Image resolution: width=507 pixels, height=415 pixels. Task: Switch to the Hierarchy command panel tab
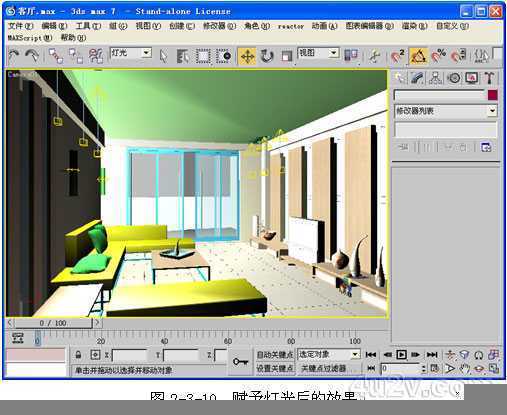click(x=435, y=78)
